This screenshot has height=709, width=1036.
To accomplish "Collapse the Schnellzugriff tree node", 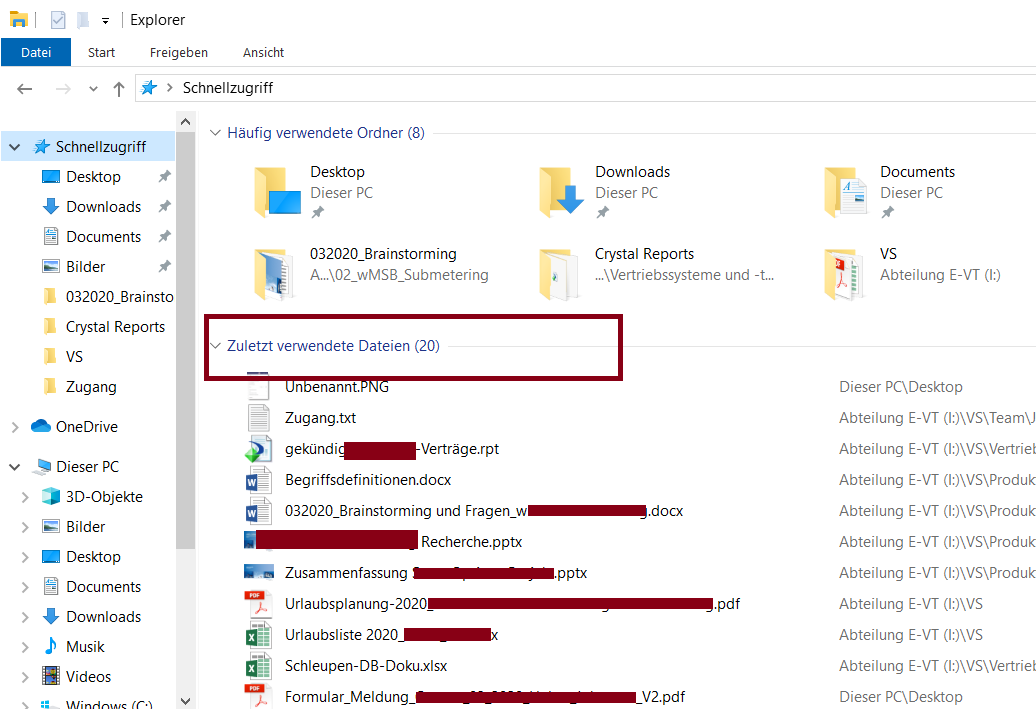I will (15, 147).
